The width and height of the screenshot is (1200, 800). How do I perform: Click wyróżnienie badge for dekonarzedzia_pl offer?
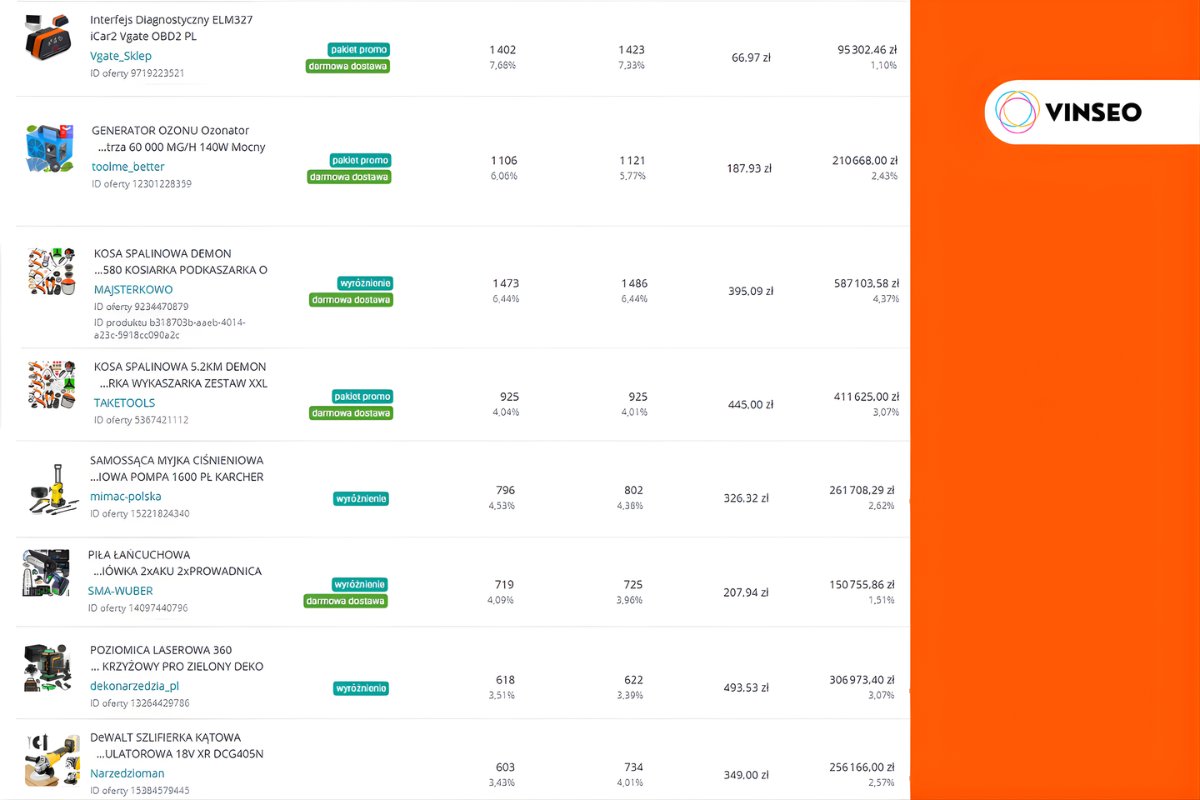[x=361, y=688]
